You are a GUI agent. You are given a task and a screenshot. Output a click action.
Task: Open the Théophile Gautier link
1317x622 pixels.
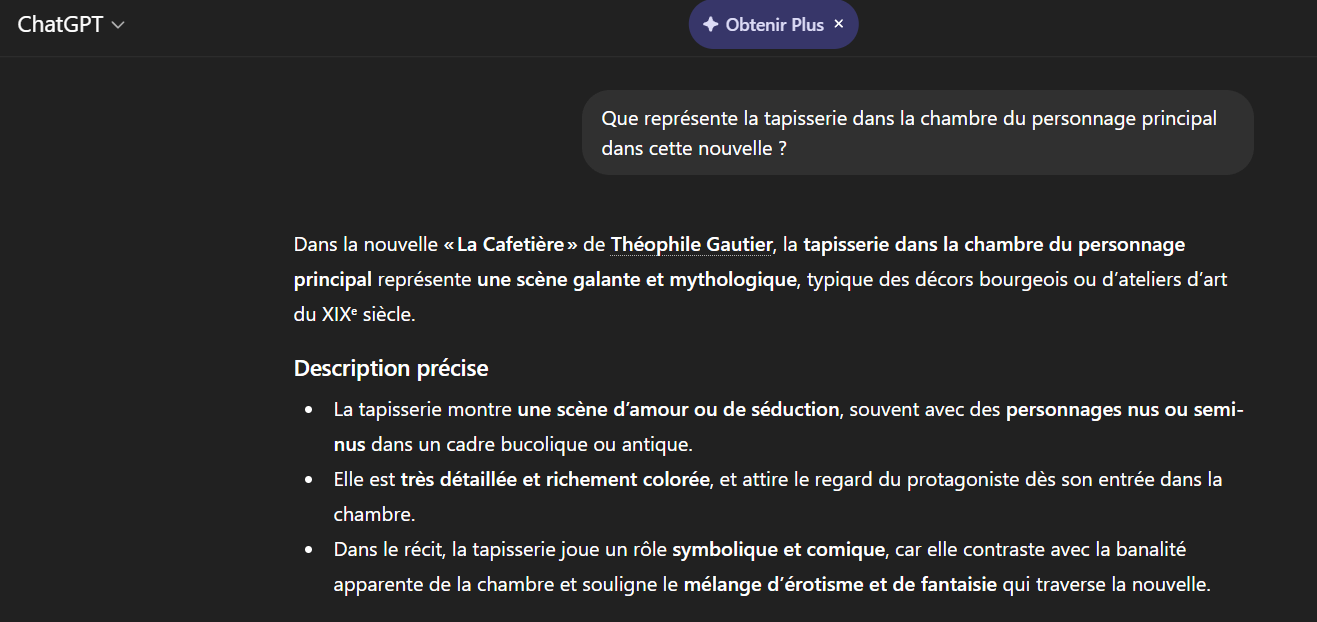[x=691, y=245]
